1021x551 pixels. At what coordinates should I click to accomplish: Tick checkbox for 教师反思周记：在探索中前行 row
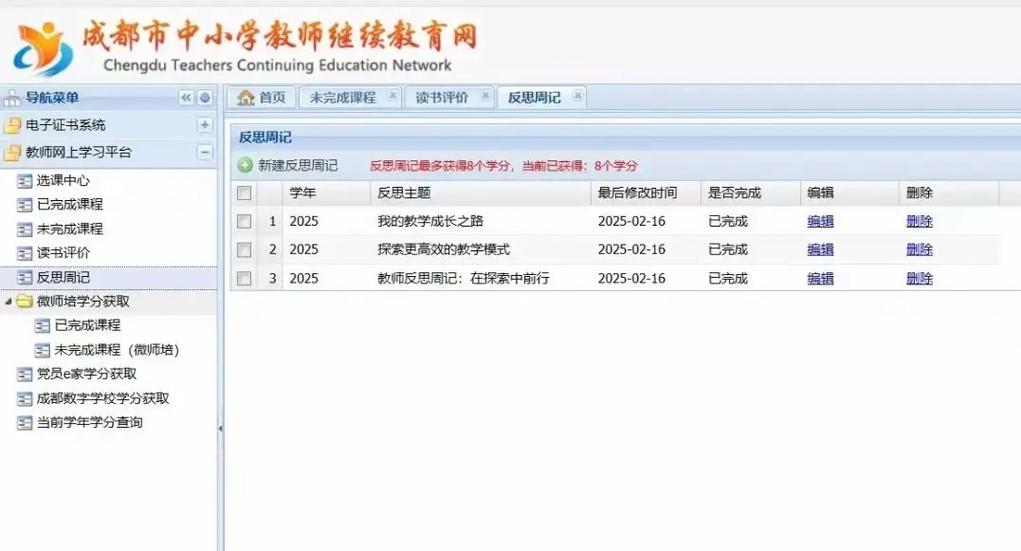tap(244, 279)
